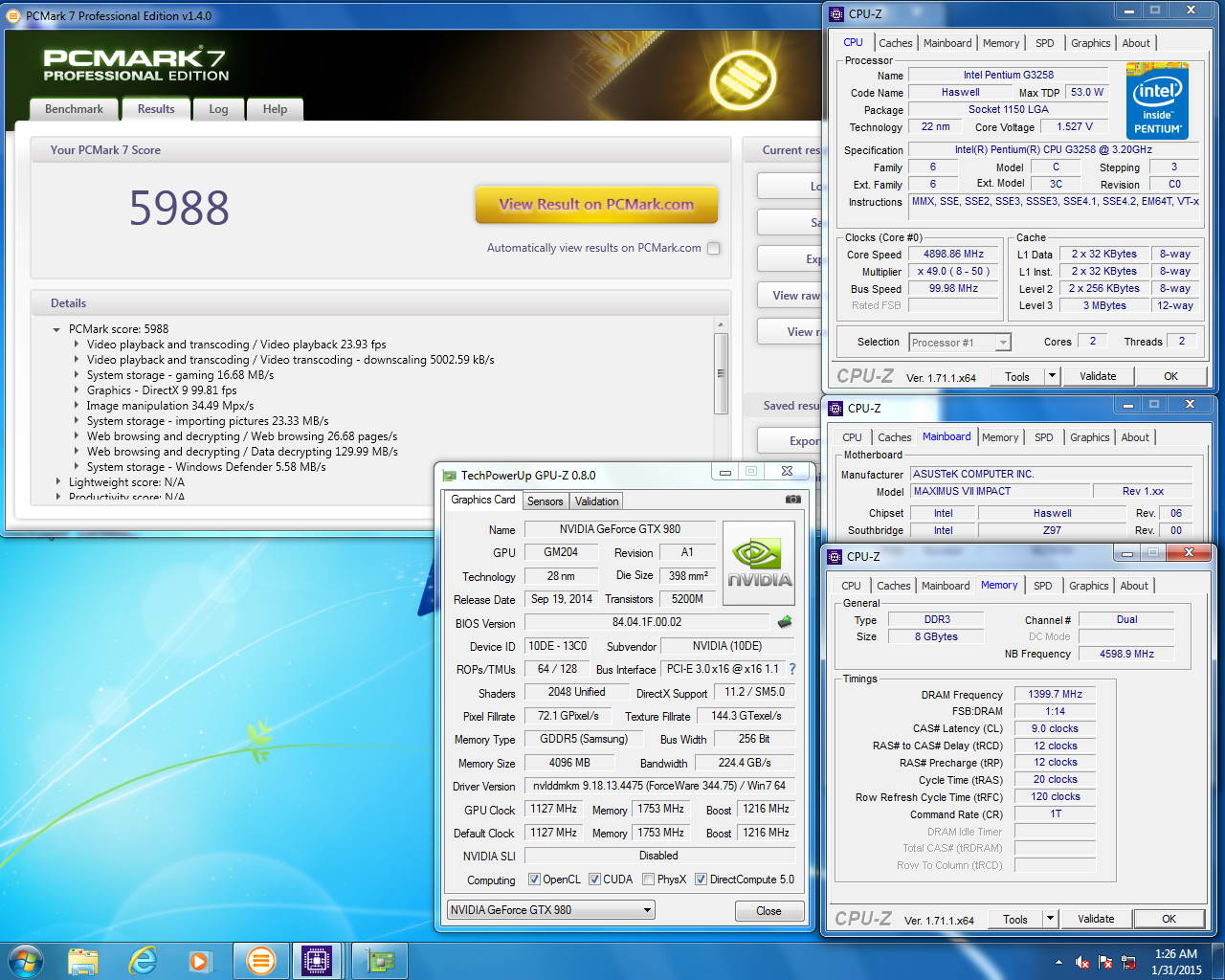The width and height of the screenshot is (1225, 980).
Task: Toggle the DirectCompute 5.0 checkbox
Action: [x=701, y=880]
